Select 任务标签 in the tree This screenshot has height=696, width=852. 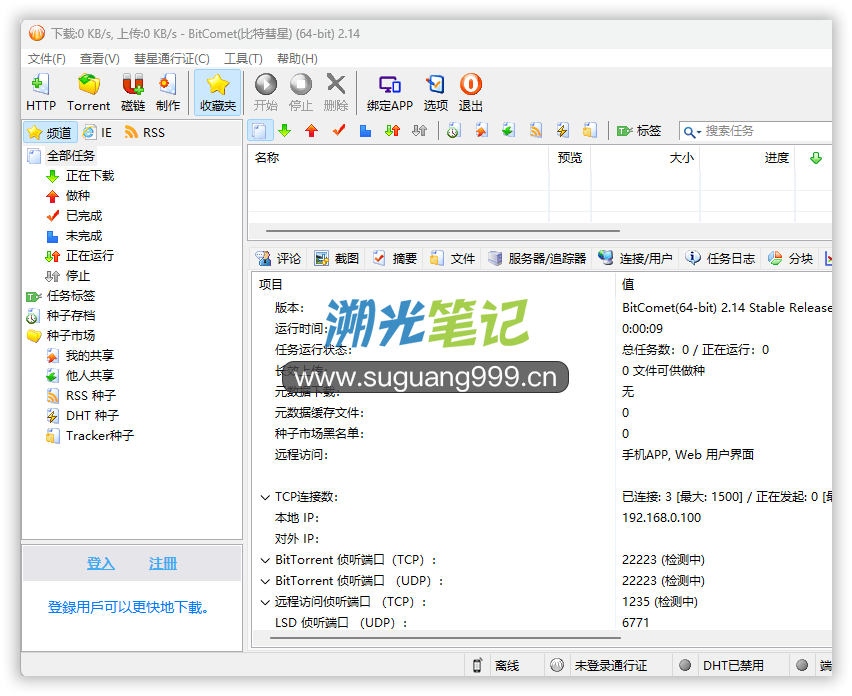71,296
